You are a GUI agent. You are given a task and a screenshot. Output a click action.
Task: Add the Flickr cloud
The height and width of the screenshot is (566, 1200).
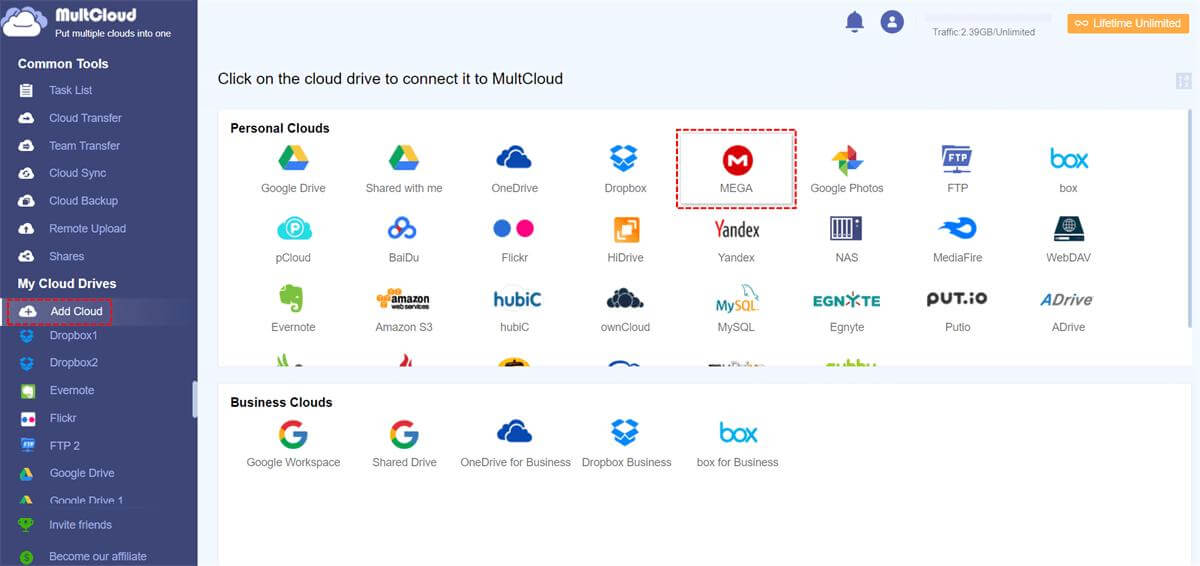tap(514, 238)
